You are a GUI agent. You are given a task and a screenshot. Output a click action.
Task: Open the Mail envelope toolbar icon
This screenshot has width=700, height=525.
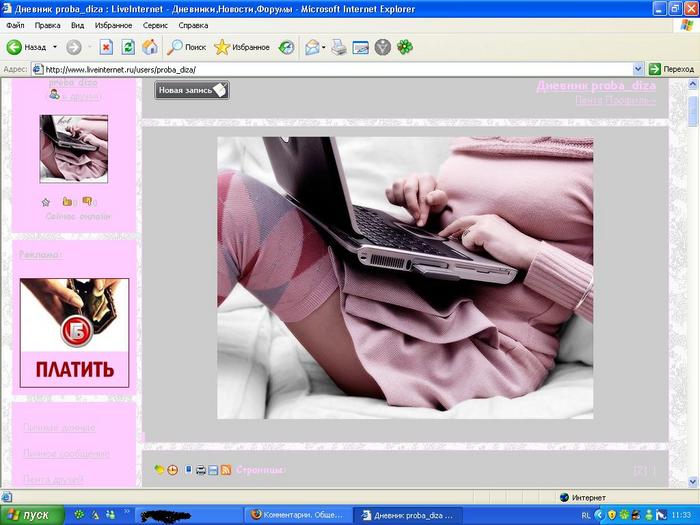[312, 47]
